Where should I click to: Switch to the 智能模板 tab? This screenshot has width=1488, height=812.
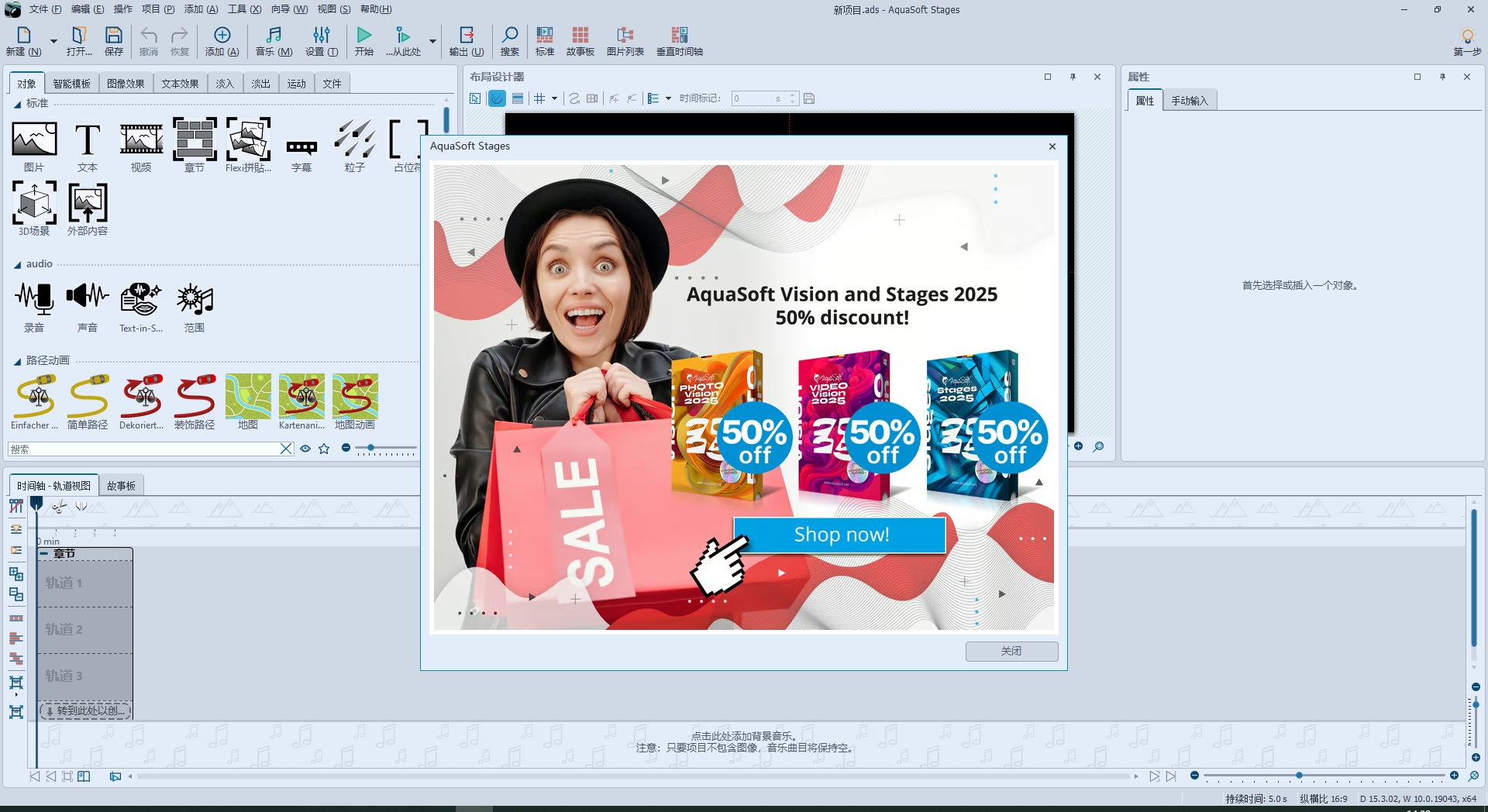(x=72, y=83)
